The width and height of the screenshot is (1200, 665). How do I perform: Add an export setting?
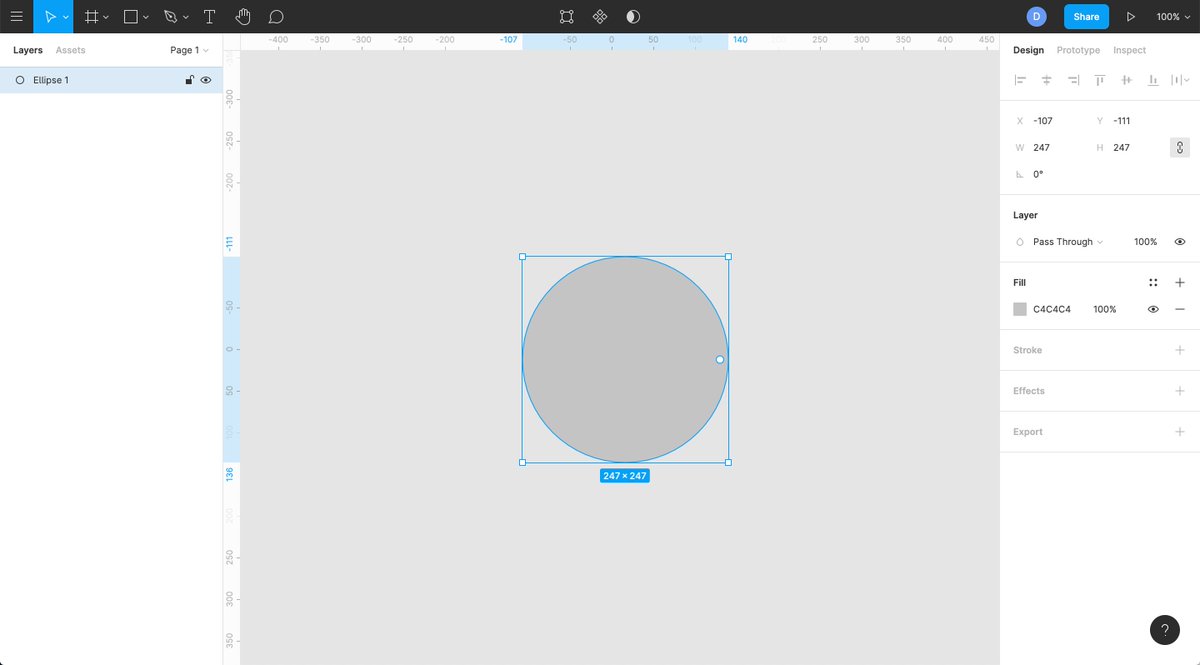coord(1180,432)
